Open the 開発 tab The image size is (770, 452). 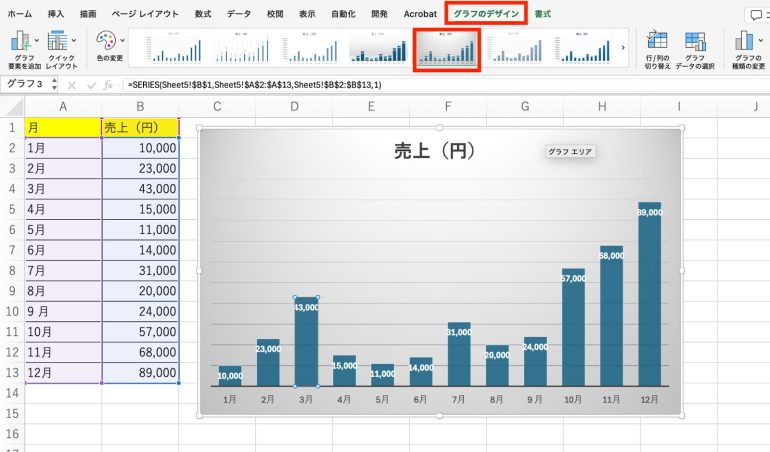379,14
